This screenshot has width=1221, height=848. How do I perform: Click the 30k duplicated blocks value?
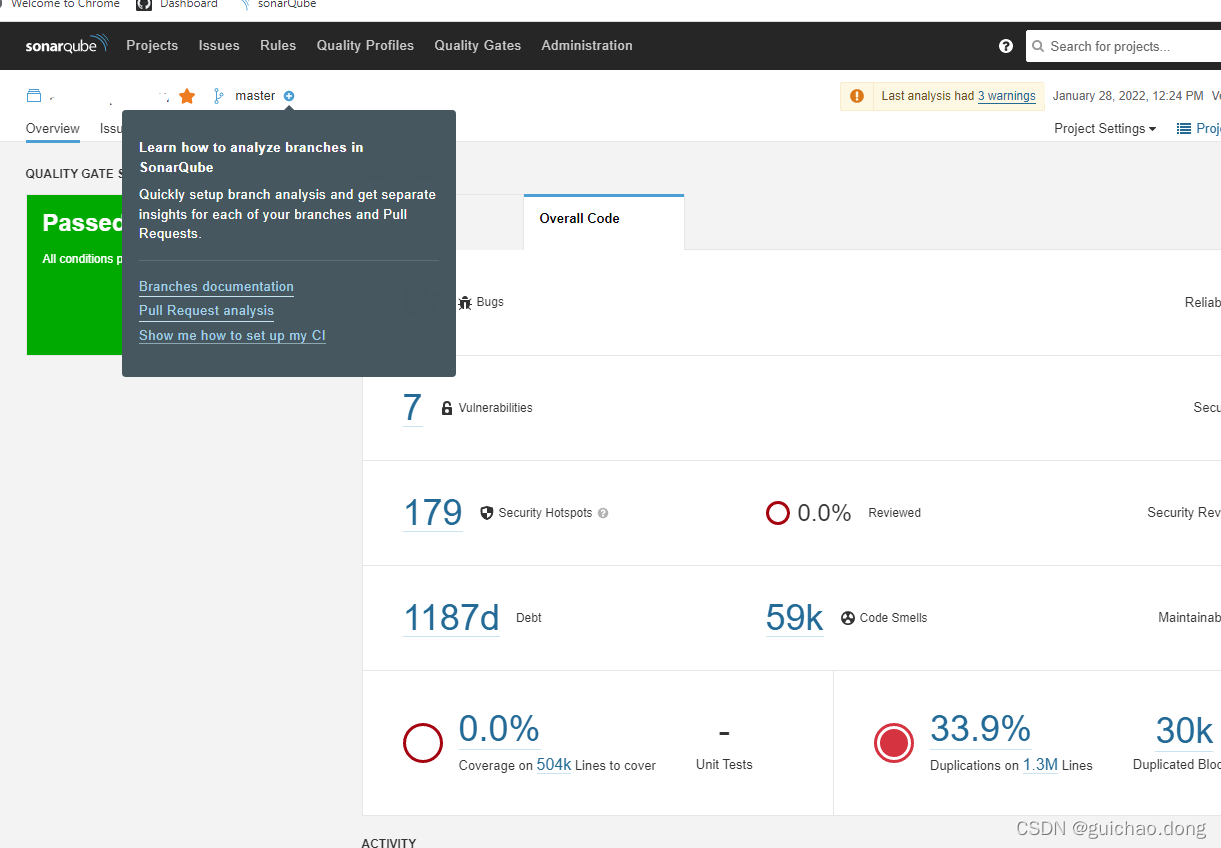click(1185, 731)
